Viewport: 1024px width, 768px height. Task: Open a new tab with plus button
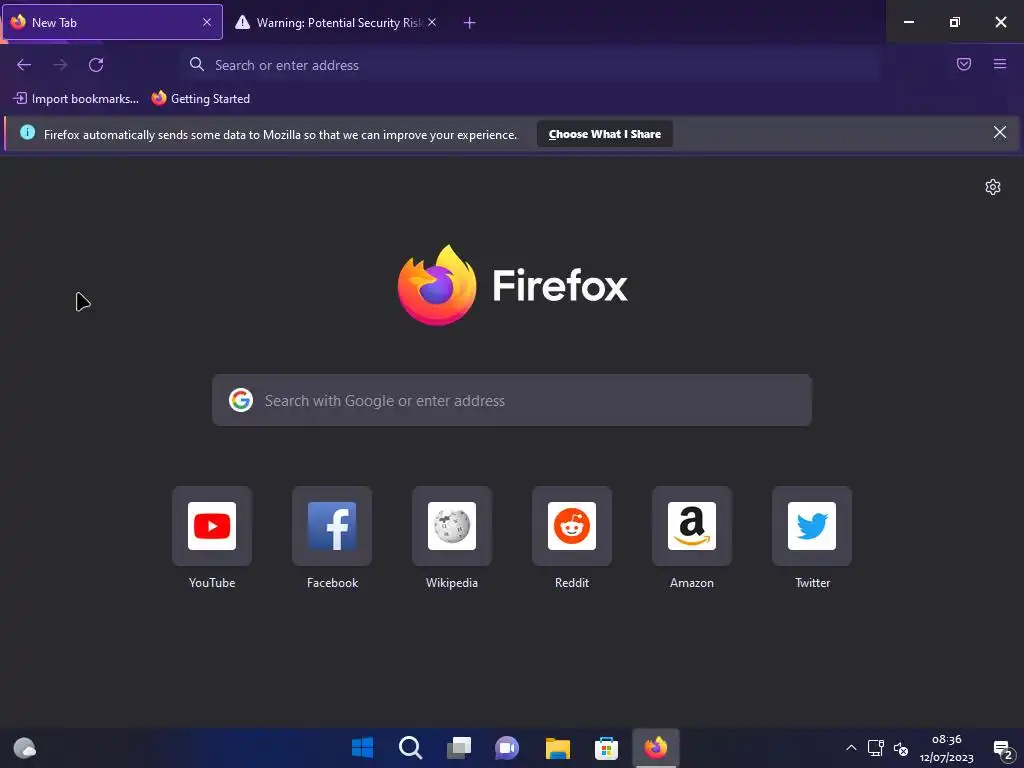tap(470, 23)
